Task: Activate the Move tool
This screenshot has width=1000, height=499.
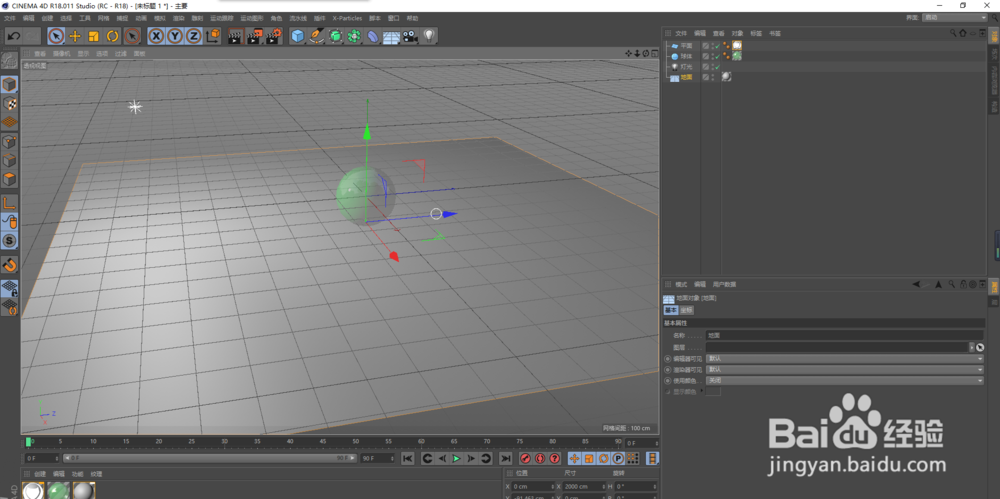Action: click(x=75, y=36)
